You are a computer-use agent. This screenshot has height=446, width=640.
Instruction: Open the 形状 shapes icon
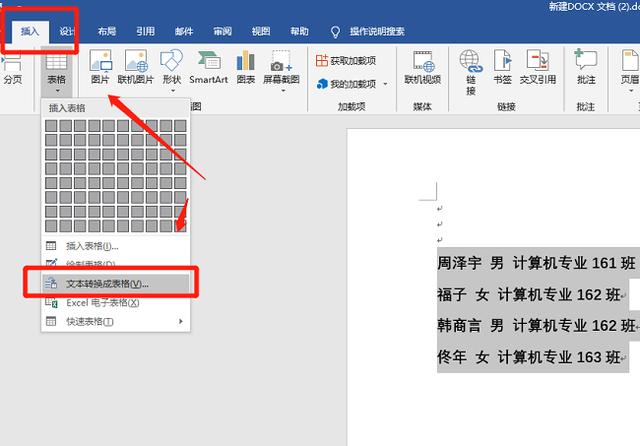coord(171,61)
